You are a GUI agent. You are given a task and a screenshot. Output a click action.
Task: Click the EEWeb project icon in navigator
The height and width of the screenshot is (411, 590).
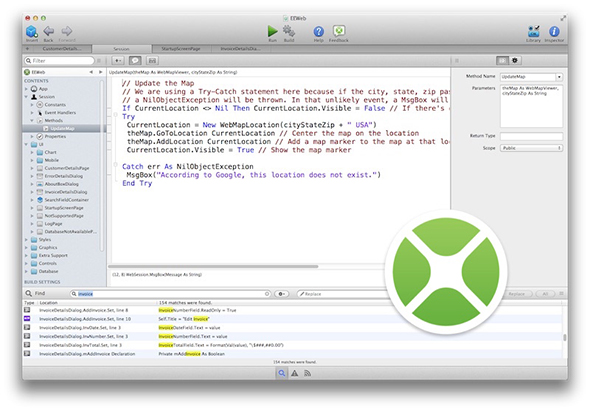27,72
